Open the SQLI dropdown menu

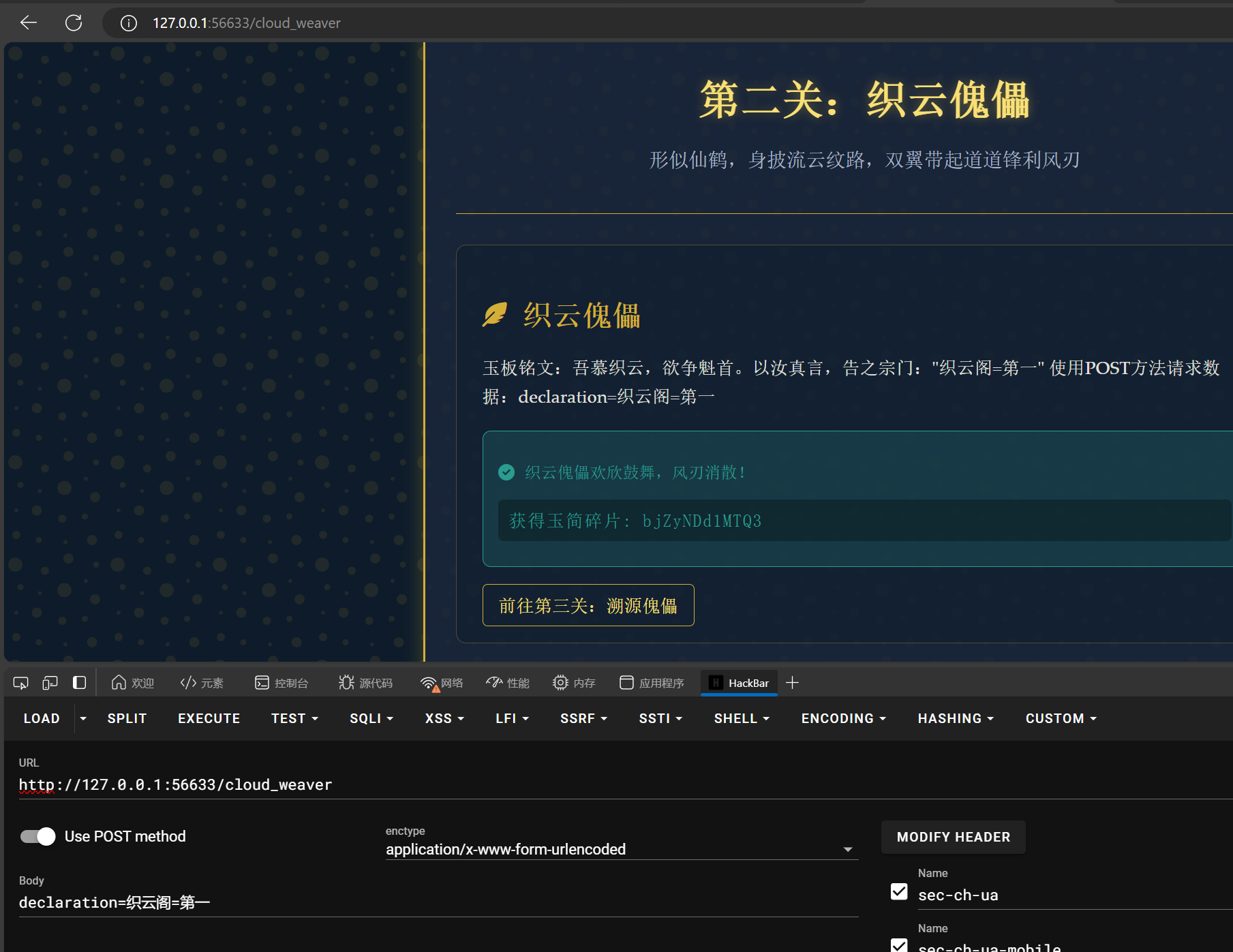pos(371,718)
